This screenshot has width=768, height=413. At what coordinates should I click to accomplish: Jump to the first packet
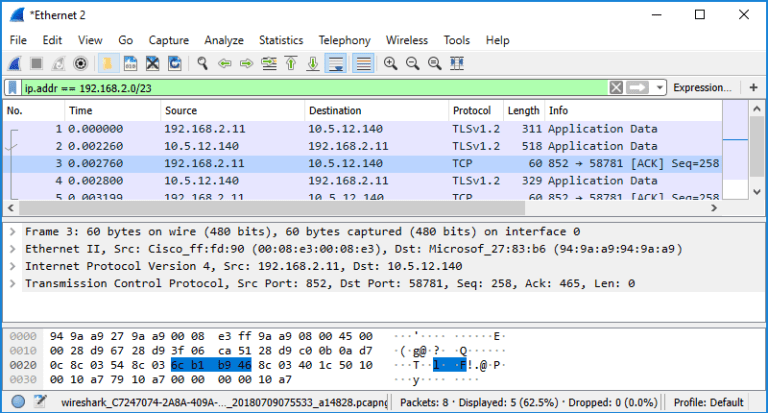(x=291, y=64)
